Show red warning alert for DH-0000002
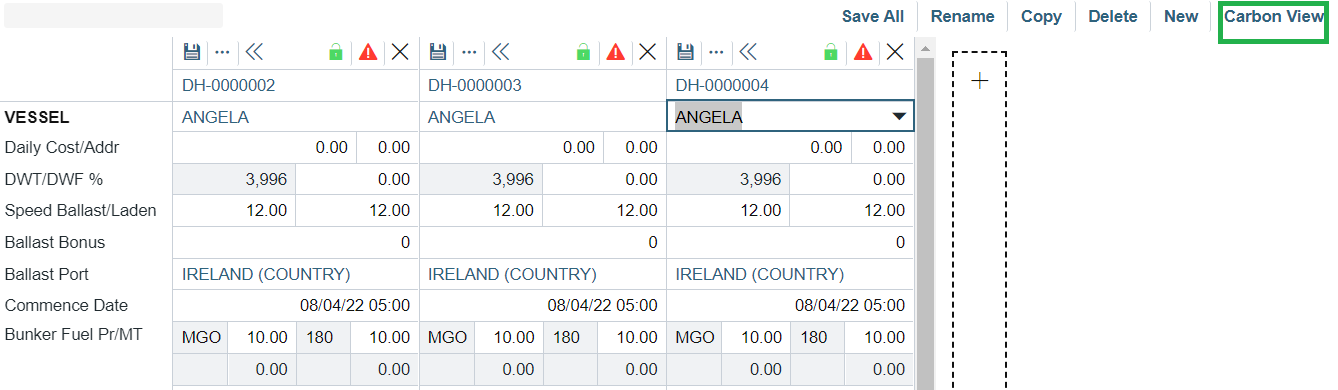This screenshot has height=390, width=1338. (x=369, y=52)
